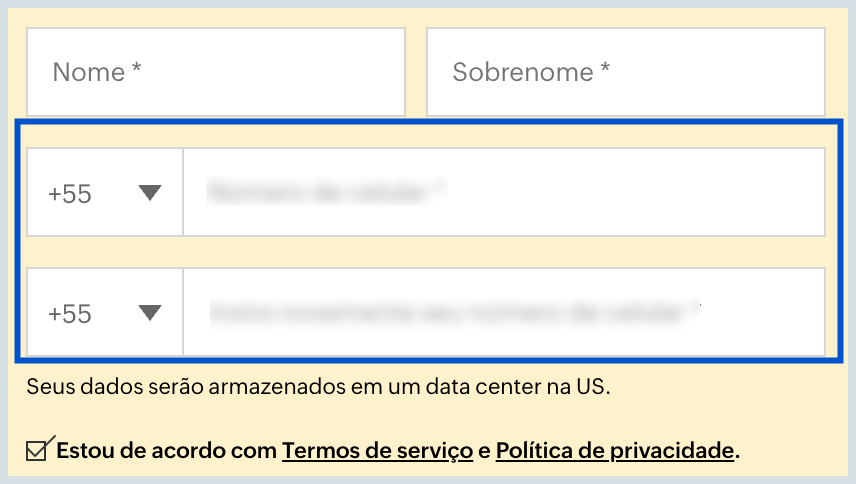
Task: Select the +55 code beside the re-enter number field
Action: pyautogui.click(x=70, y=314)
